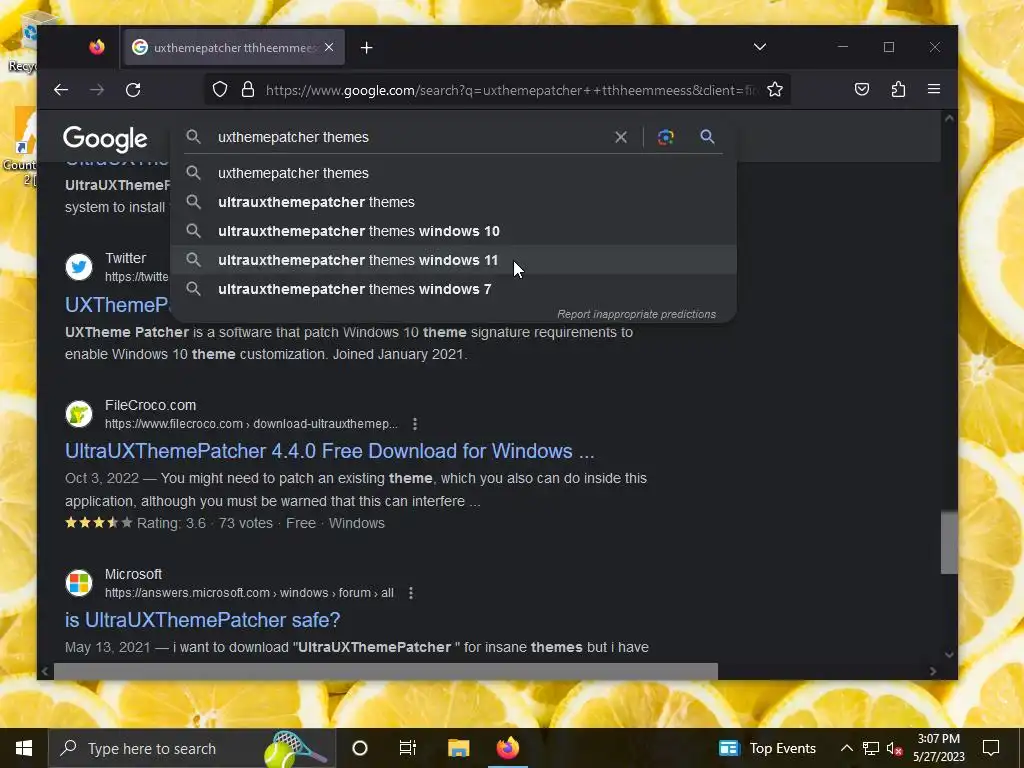The image size is (1024, 768).
Task: Open three-dot menu for Microsoft result
Action: click(411, 593)
